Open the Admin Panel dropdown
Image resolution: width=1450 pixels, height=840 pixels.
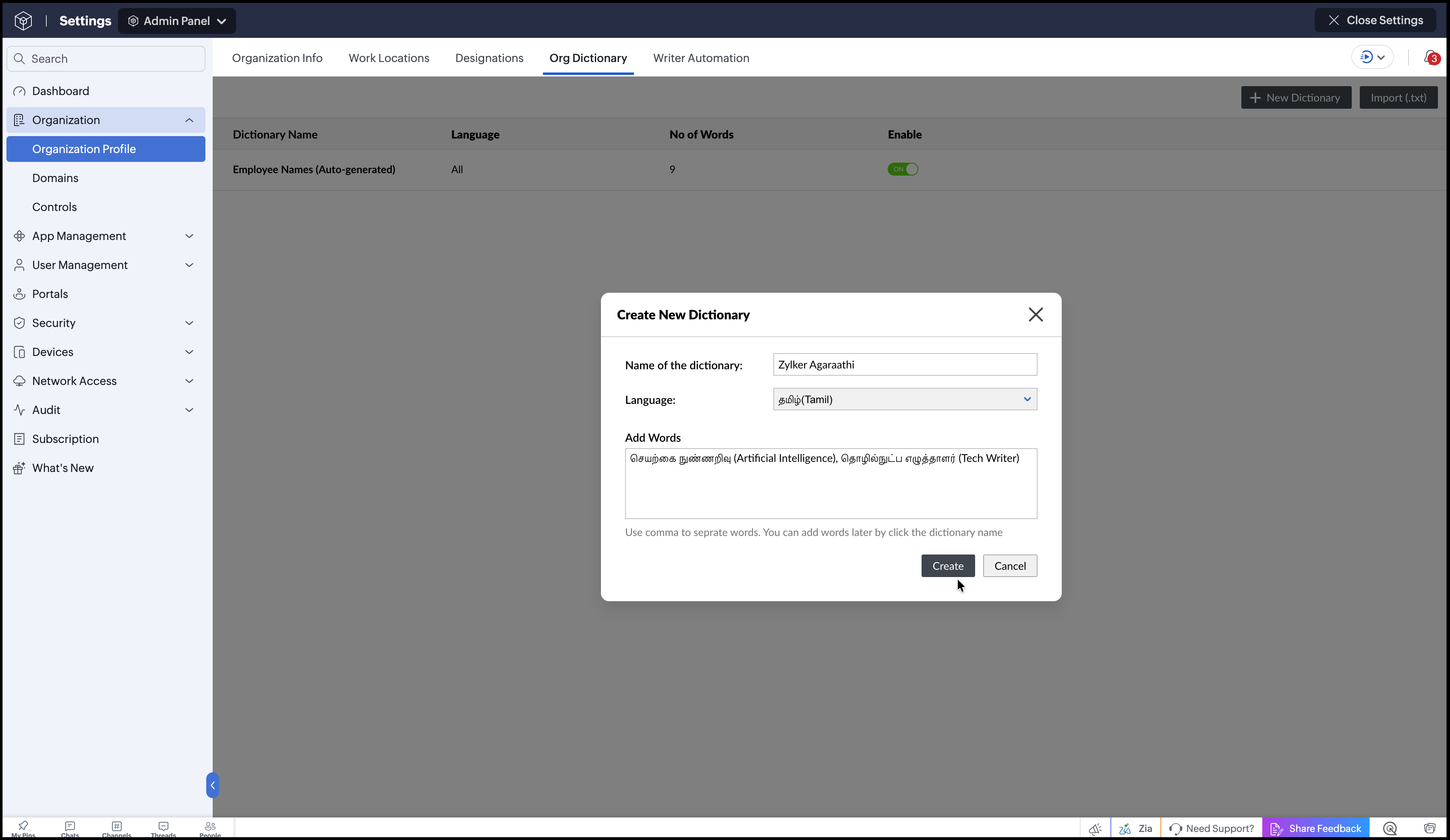click(x=177, y=21)
